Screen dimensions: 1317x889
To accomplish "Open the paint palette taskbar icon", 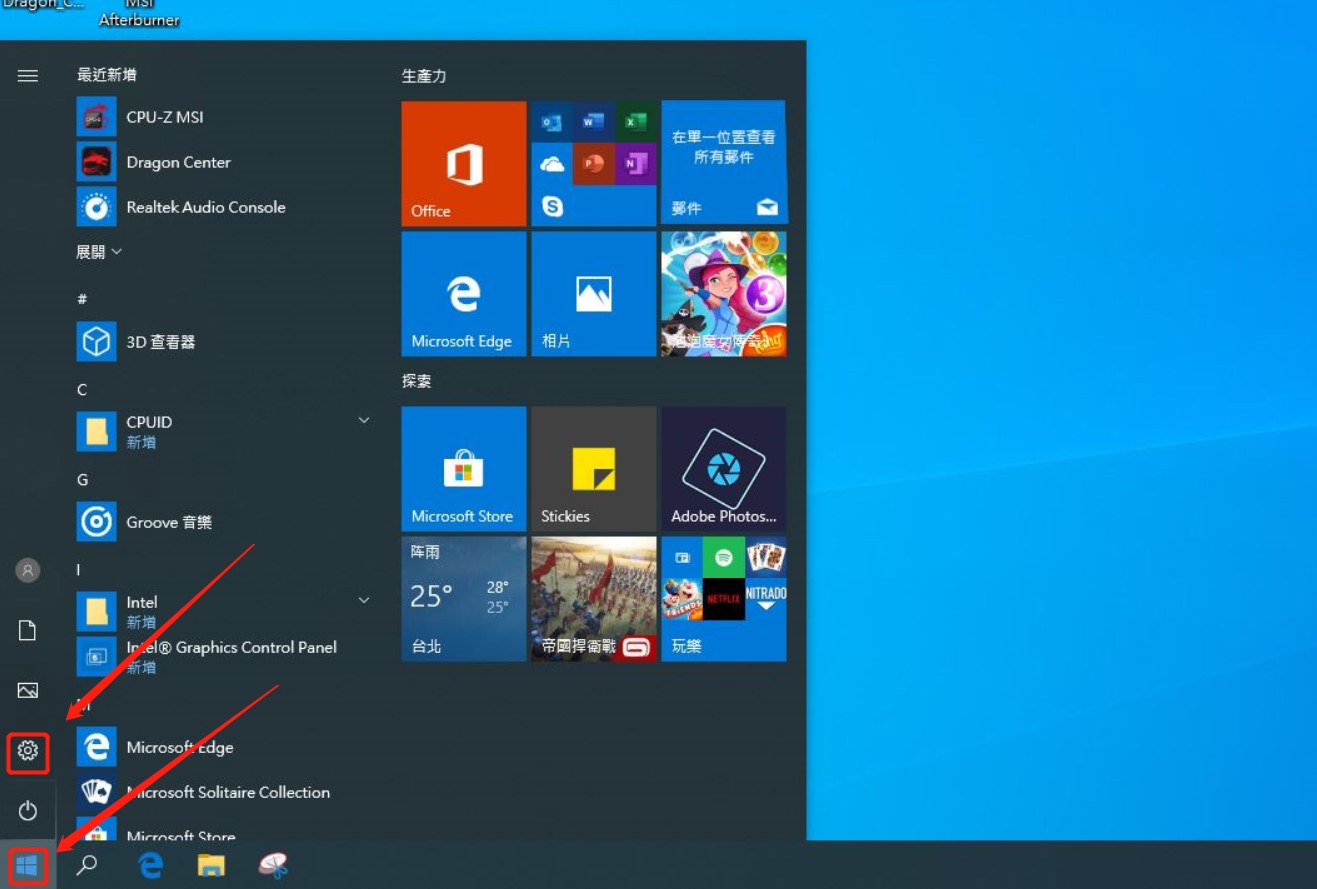I will 273,865.
